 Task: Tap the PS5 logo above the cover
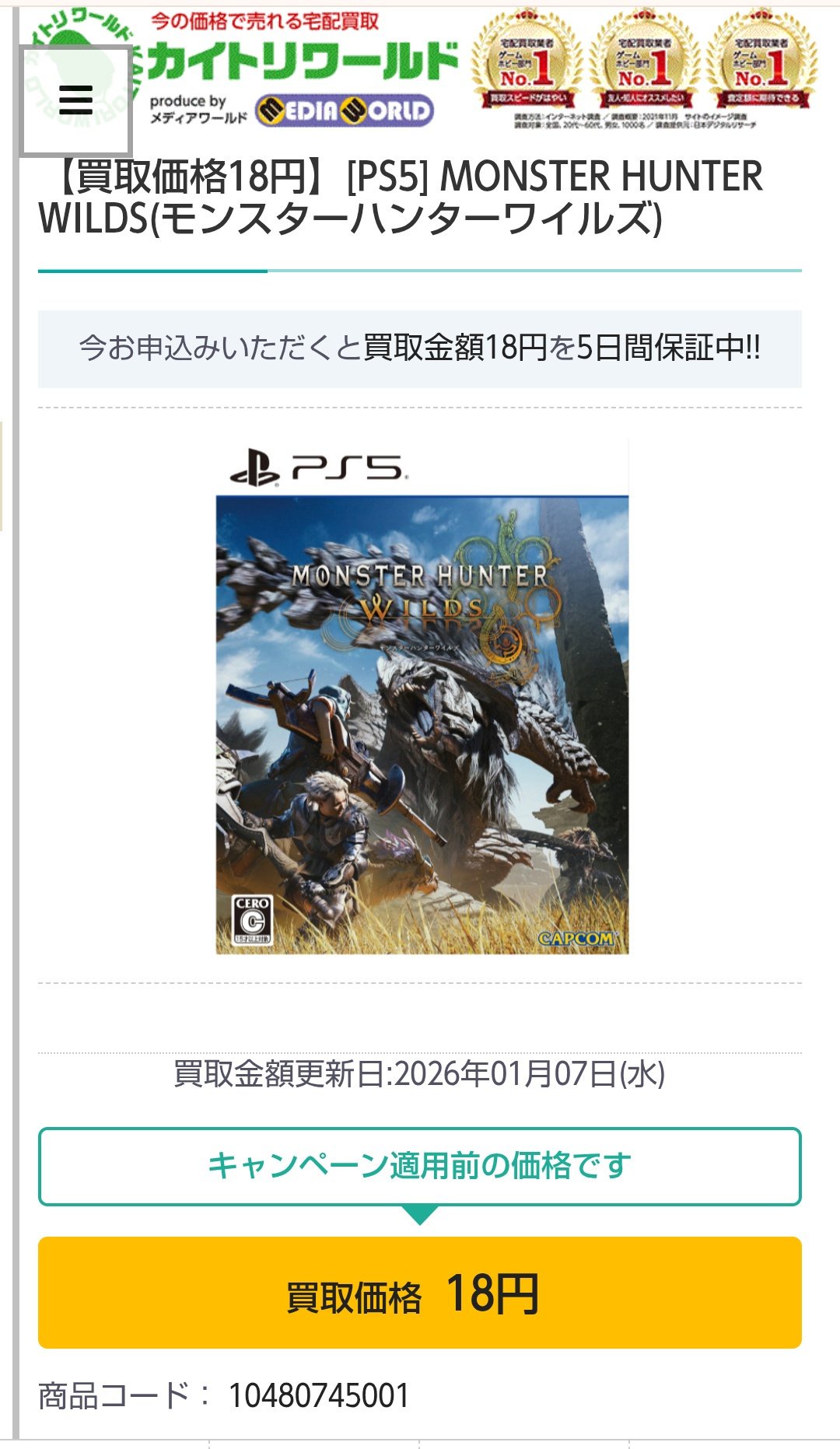tap(317, 468)
